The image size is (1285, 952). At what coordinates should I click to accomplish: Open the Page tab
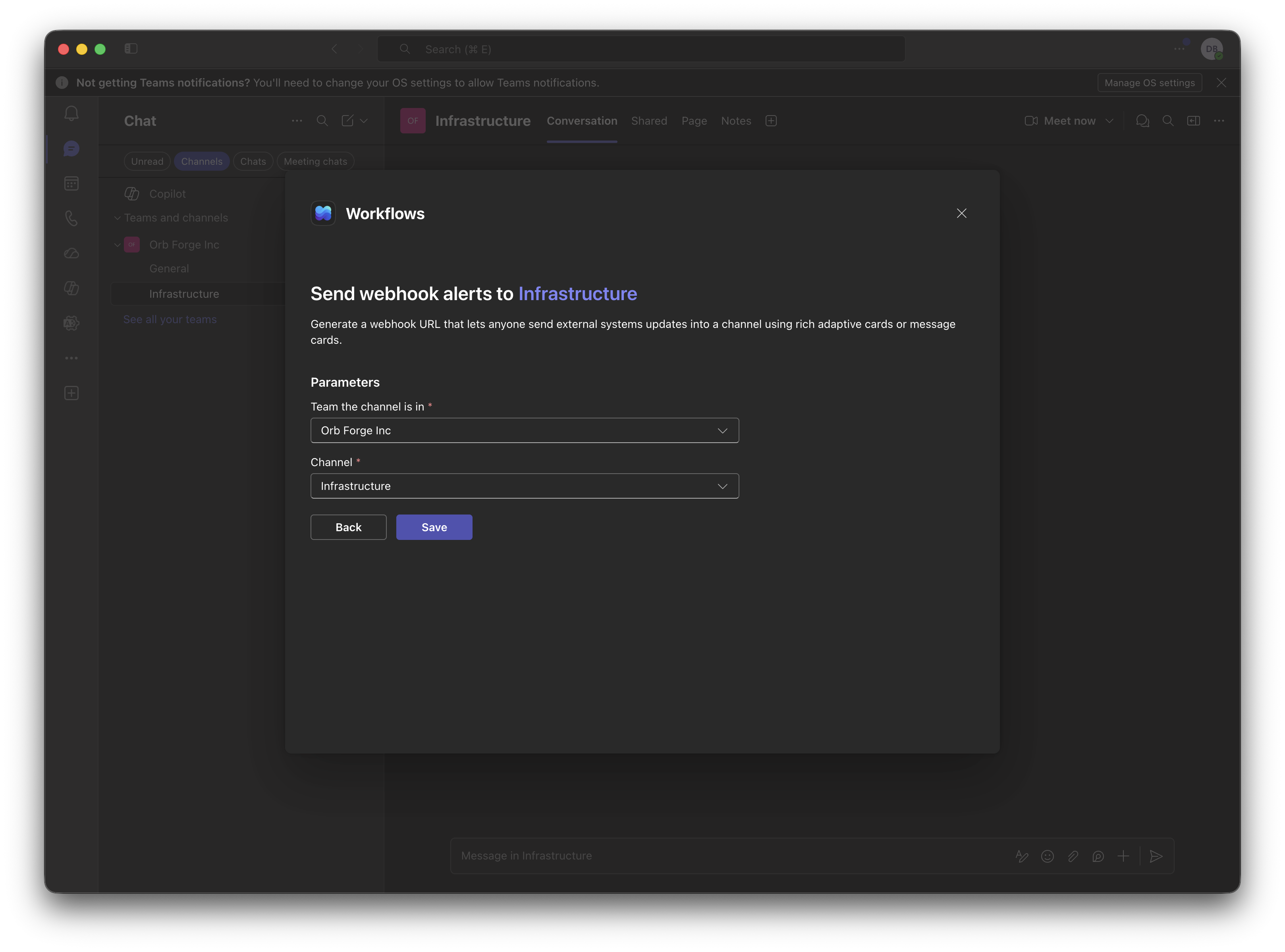click(694, 121)
